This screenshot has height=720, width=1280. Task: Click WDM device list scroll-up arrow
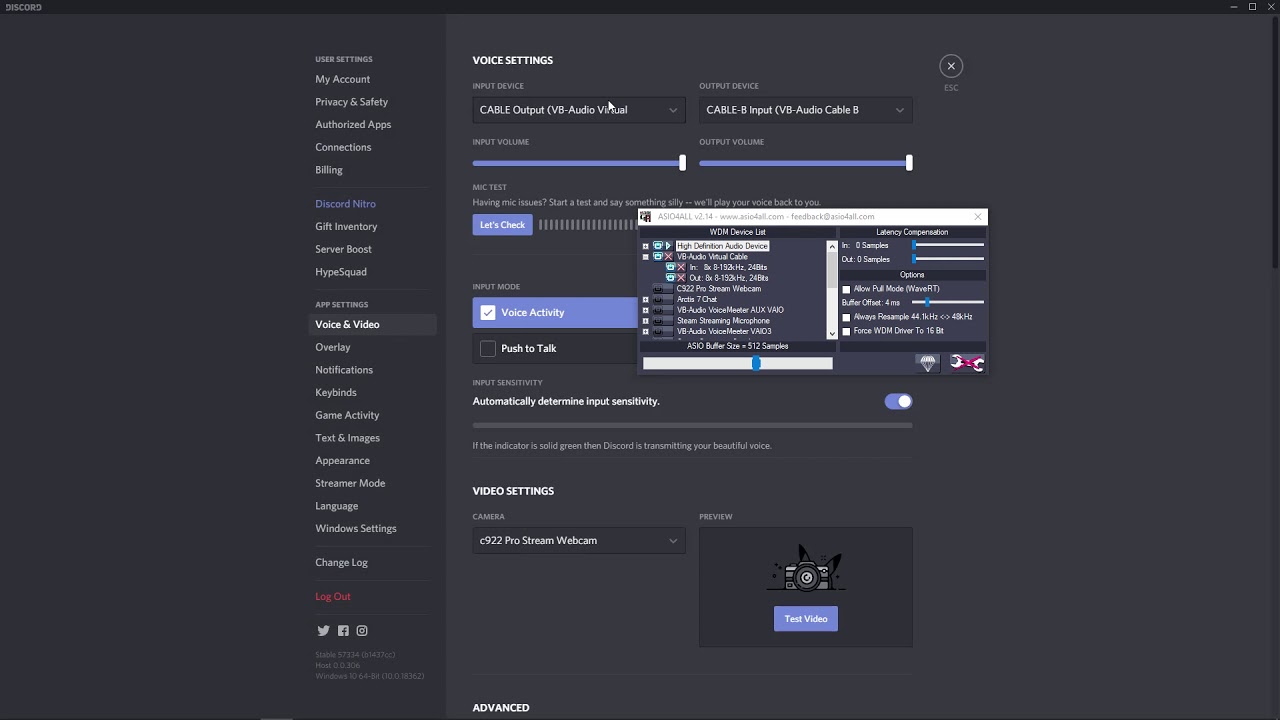coord(832,246)
